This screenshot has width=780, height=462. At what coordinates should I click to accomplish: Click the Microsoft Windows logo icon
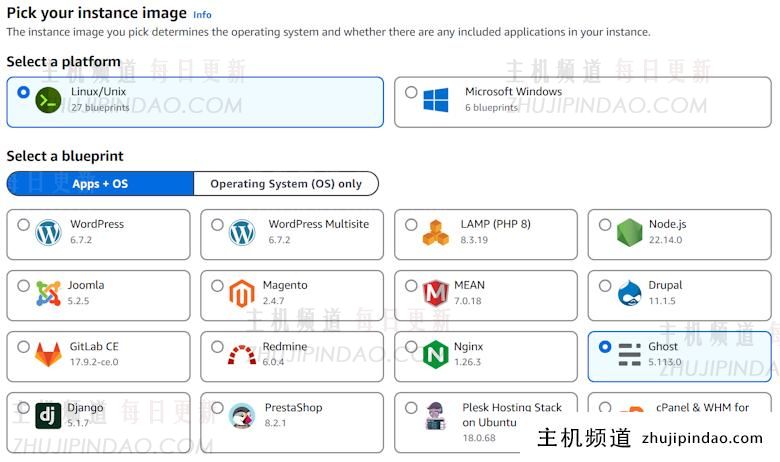(436, 99)
